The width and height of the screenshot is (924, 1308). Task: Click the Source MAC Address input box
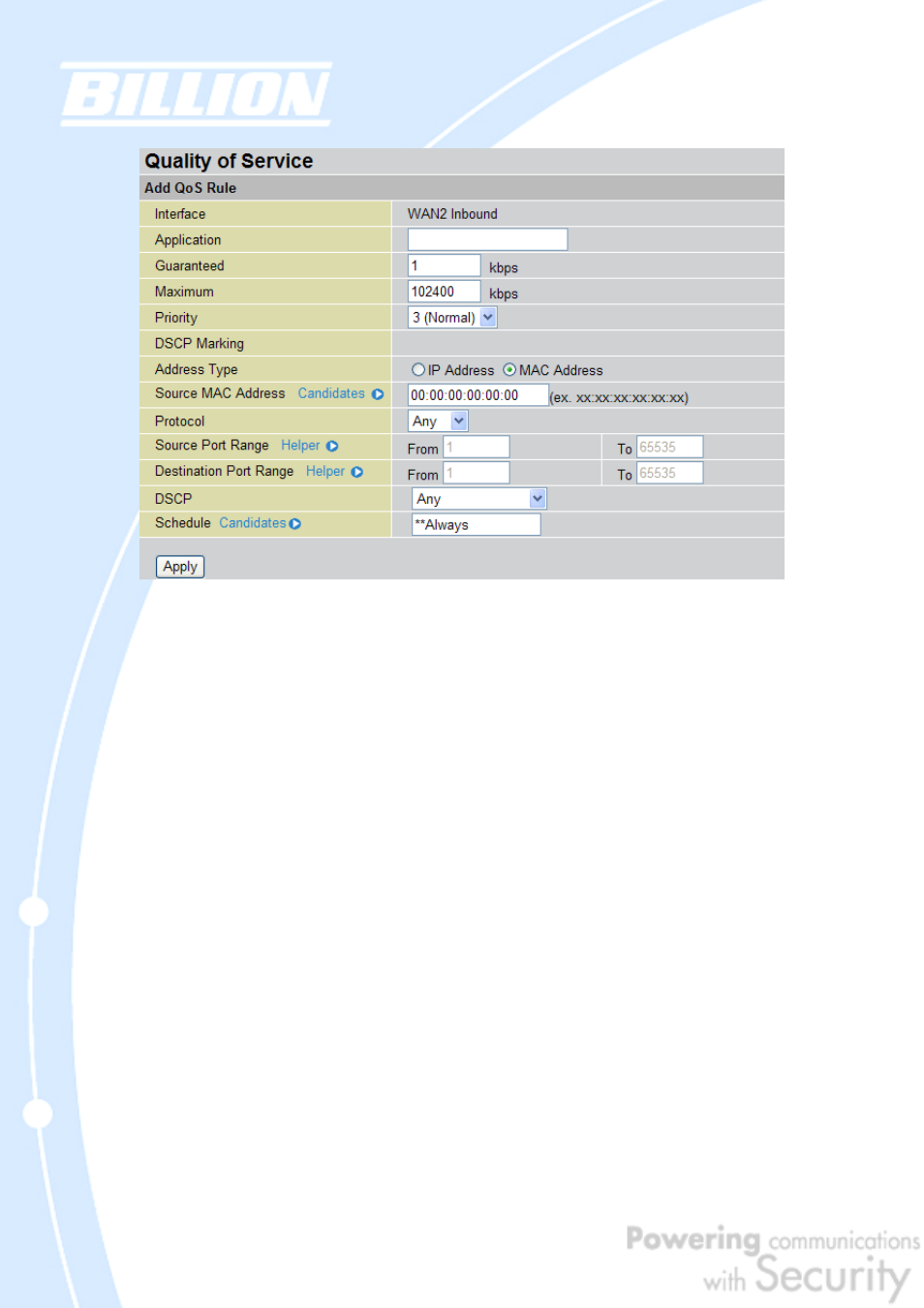pos(477,395)
